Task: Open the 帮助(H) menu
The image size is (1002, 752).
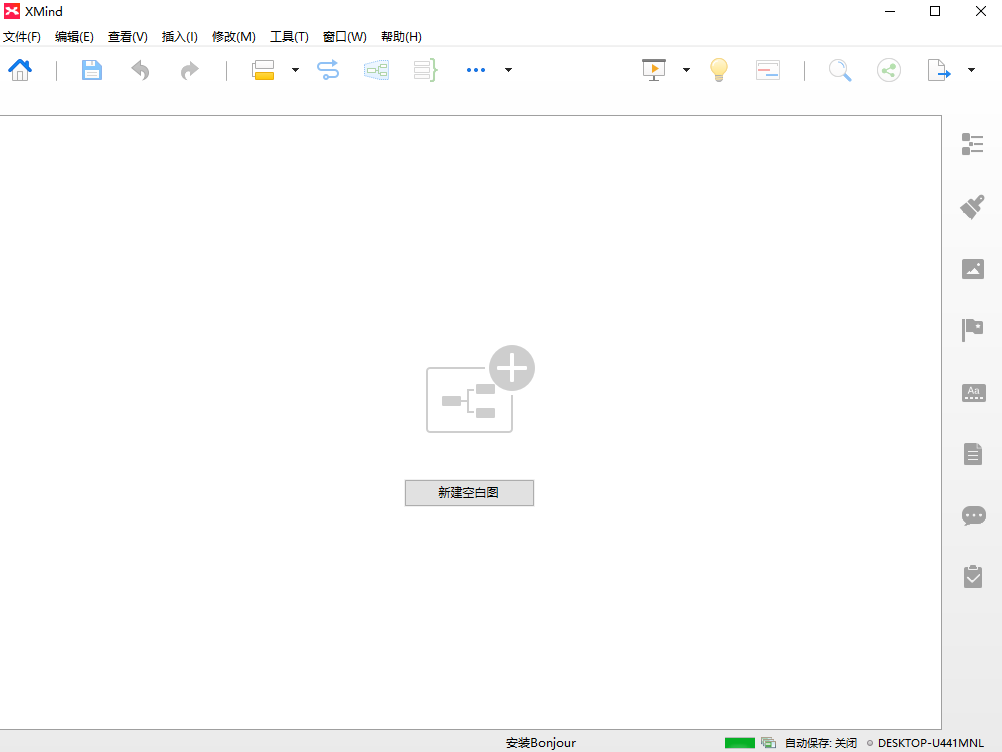Action: coord(401,36)
